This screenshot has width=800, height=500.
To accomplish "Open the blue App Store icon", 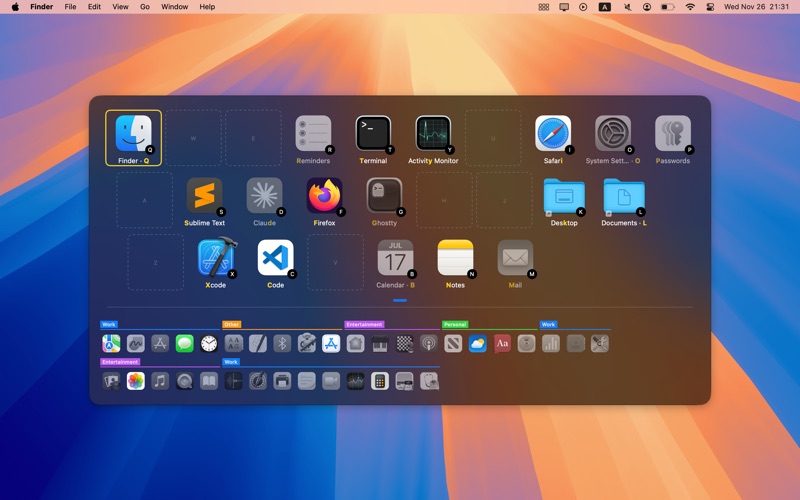I will point(331,343).
